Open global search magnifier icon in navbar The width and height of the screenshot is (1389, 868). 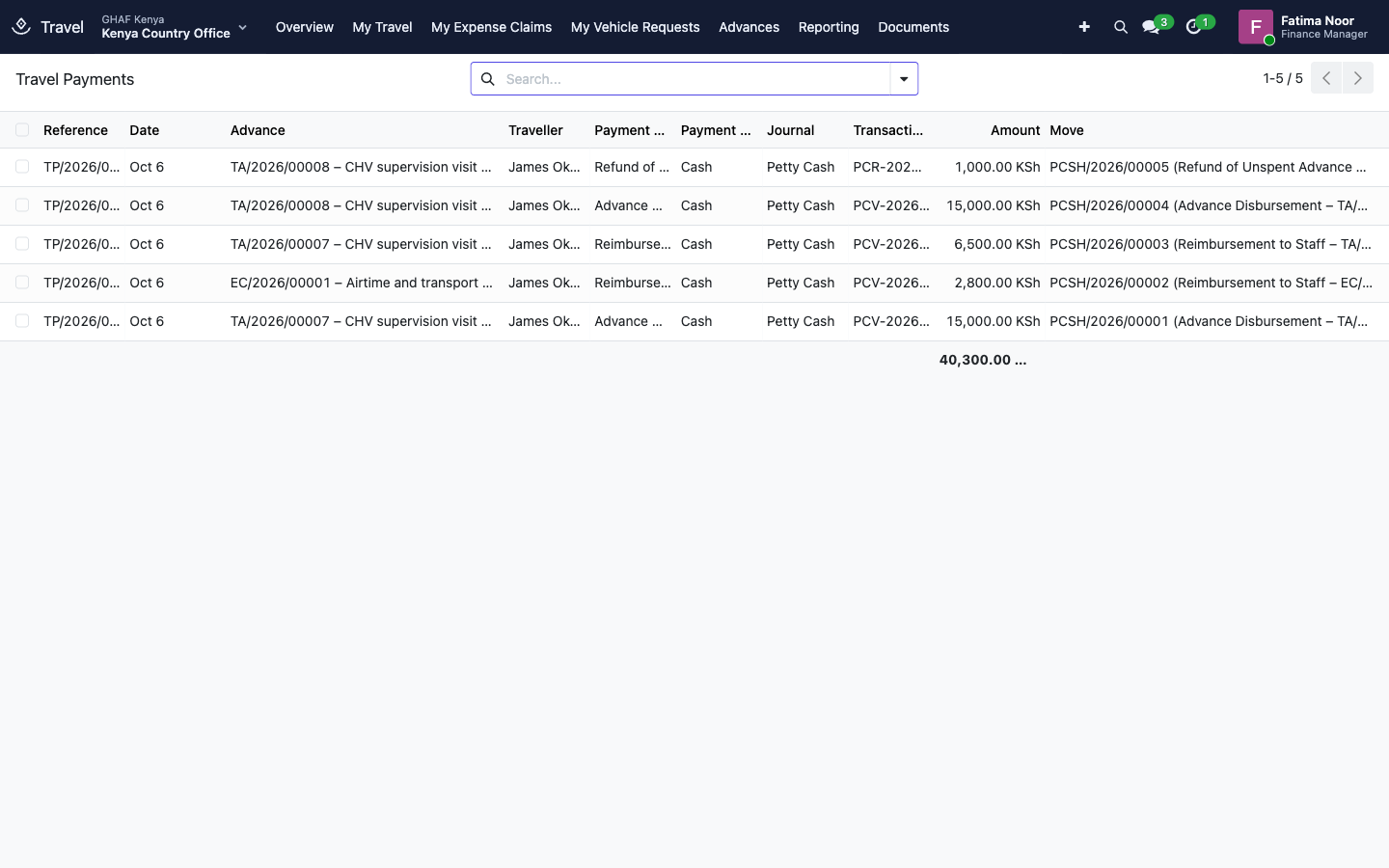click(1121, 27)
